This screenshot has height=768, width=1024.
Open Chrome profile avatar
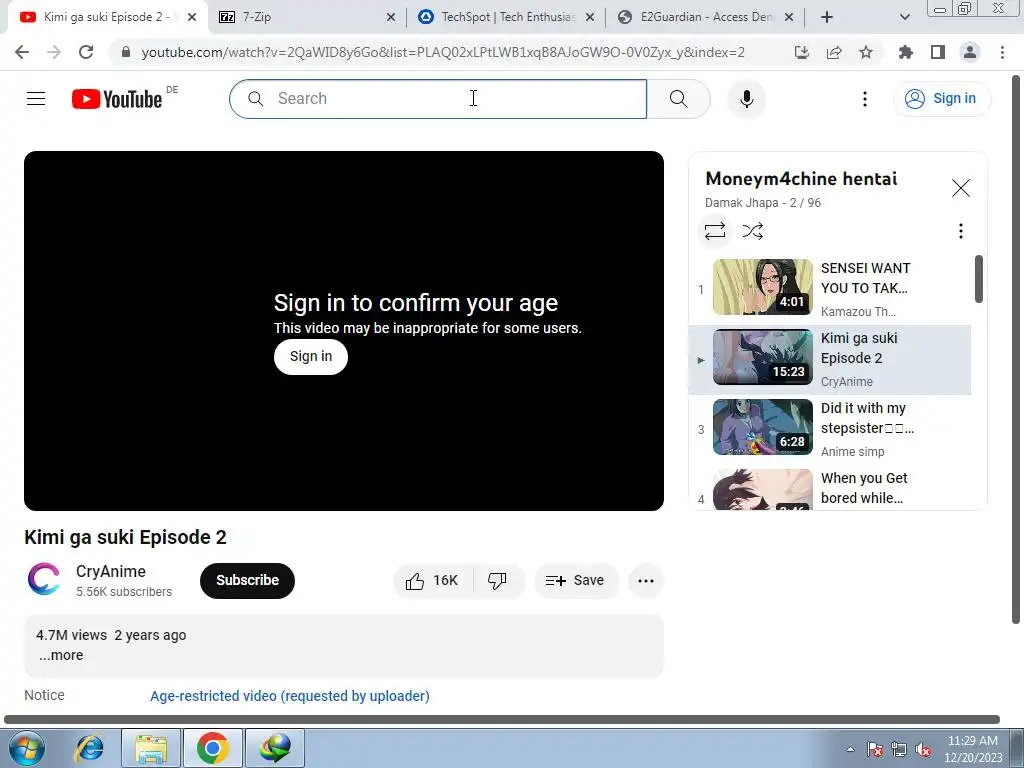[x=970, y=52]
